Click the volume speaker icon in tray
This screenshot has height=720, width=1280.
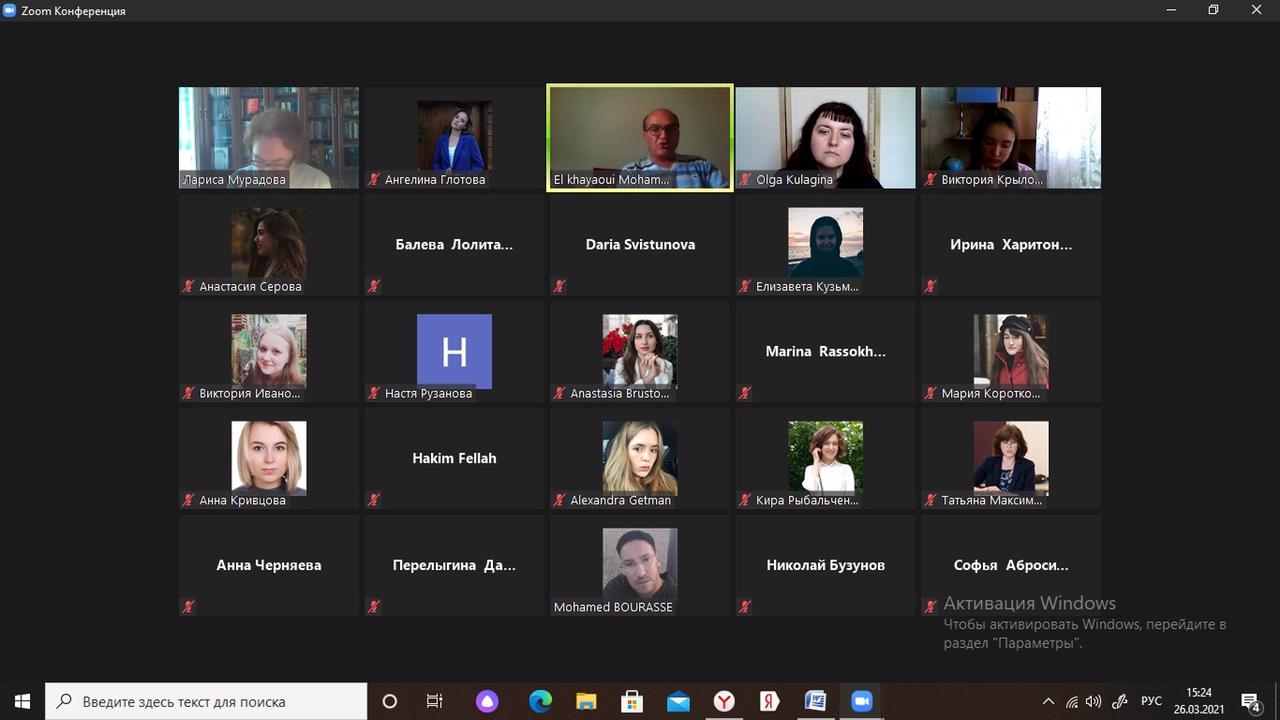tap(1093, 701)
